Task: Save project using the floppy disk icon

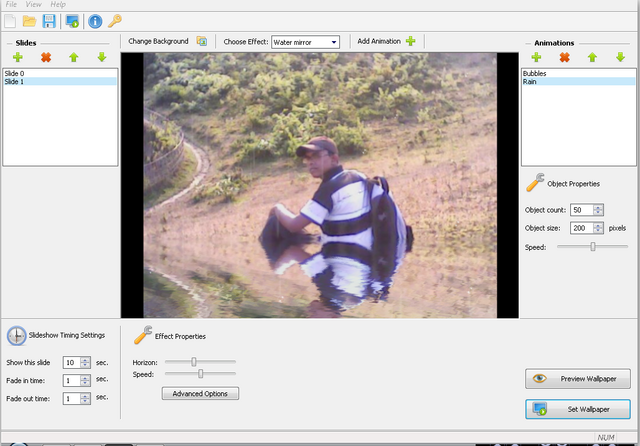Action: tap(49, 21)
